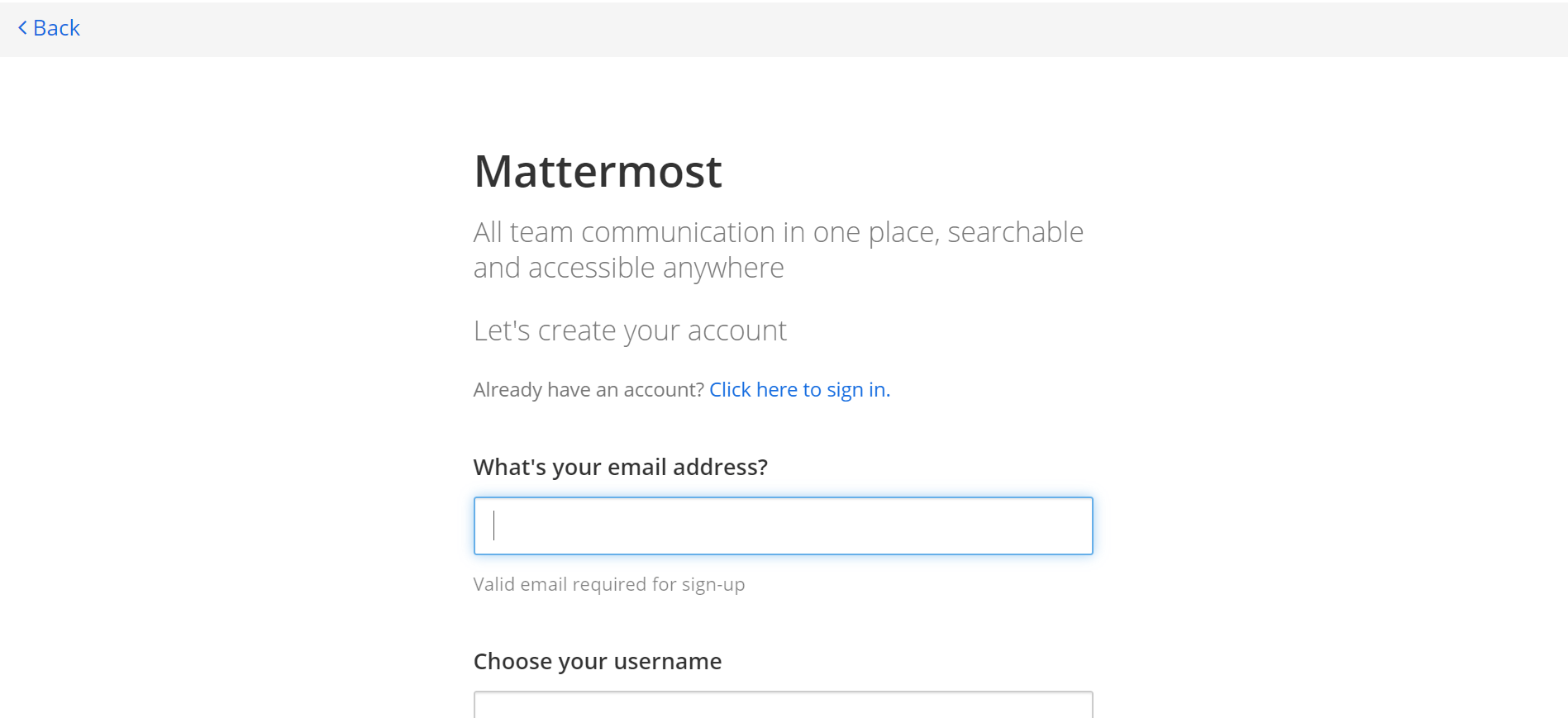Click the 'What's your email address?' label
Image resolution: width=1568 pixels, height=718 pixels.
tap(620, 468)
